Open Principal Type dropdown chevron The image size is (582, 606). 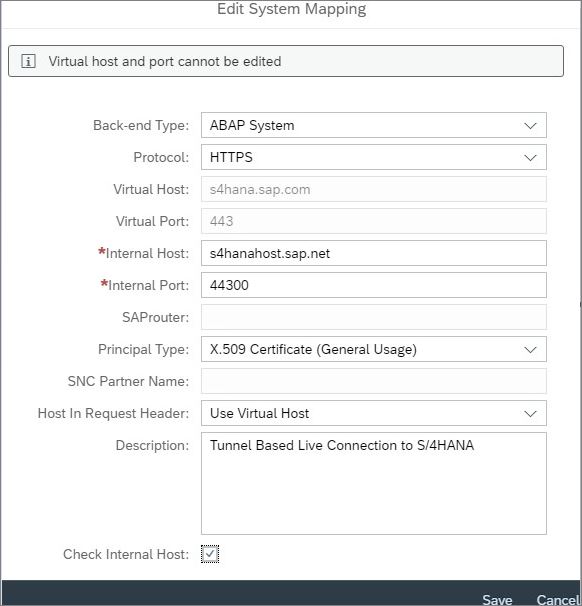click(x=530, y=349)
